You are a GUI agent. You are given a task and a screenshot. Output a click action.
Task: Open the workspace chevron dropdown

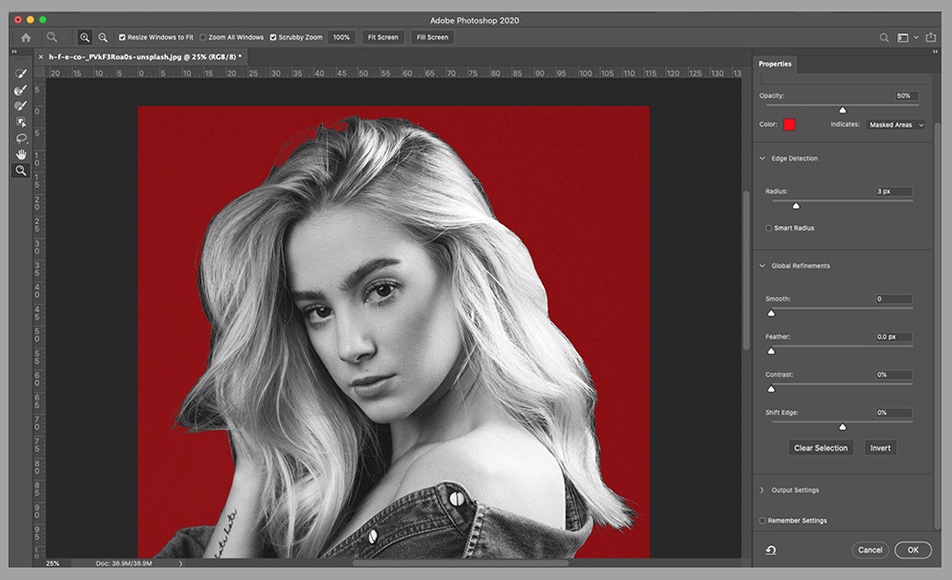coord(916,38)
